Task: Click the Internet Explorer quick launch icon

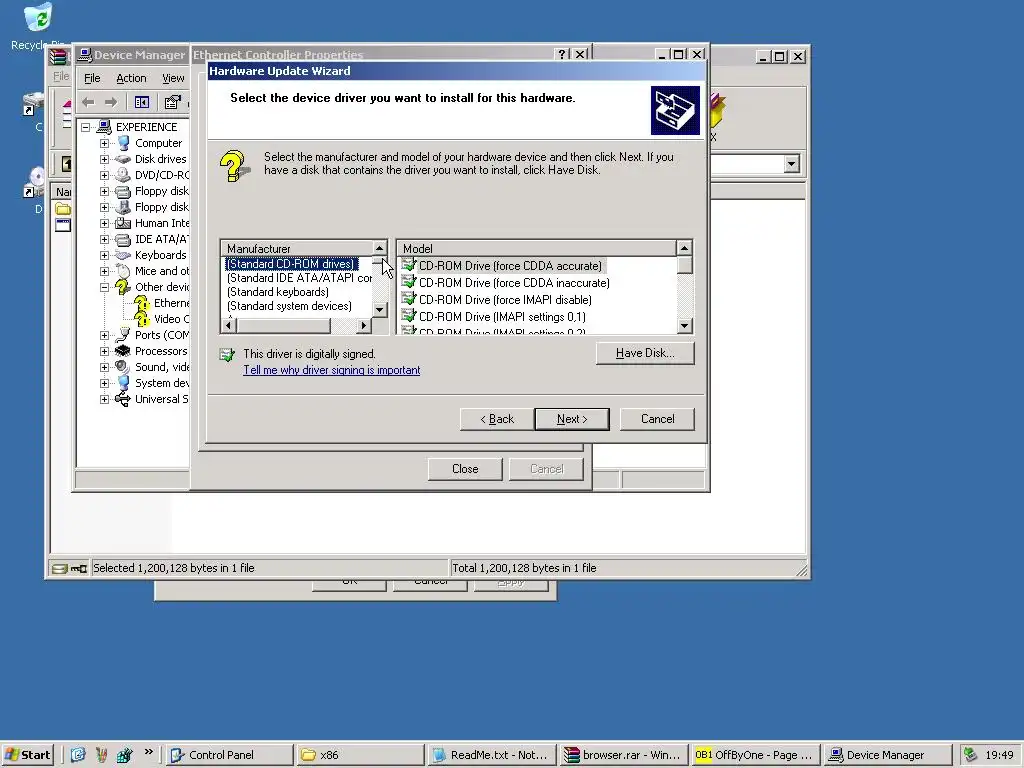Action: pos(78,755)
